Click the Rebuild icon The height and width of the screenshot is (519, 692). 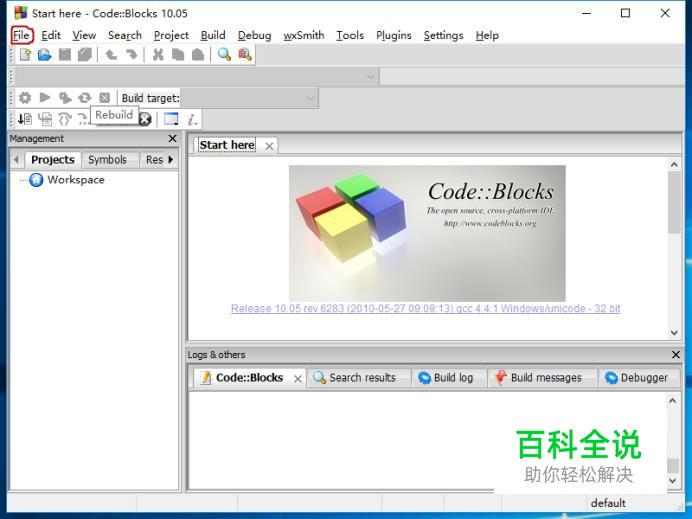point(85,98)
